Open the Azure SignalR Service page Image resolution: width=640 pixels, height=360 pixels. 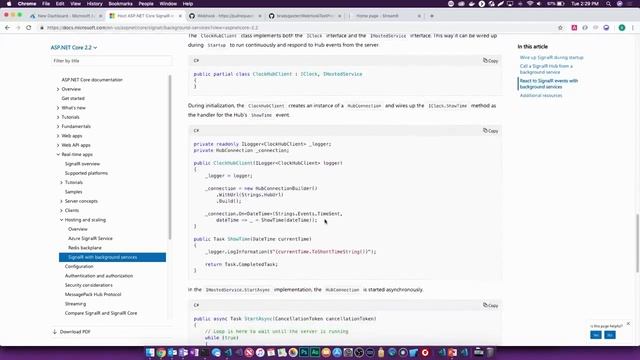tap(90, 238)
